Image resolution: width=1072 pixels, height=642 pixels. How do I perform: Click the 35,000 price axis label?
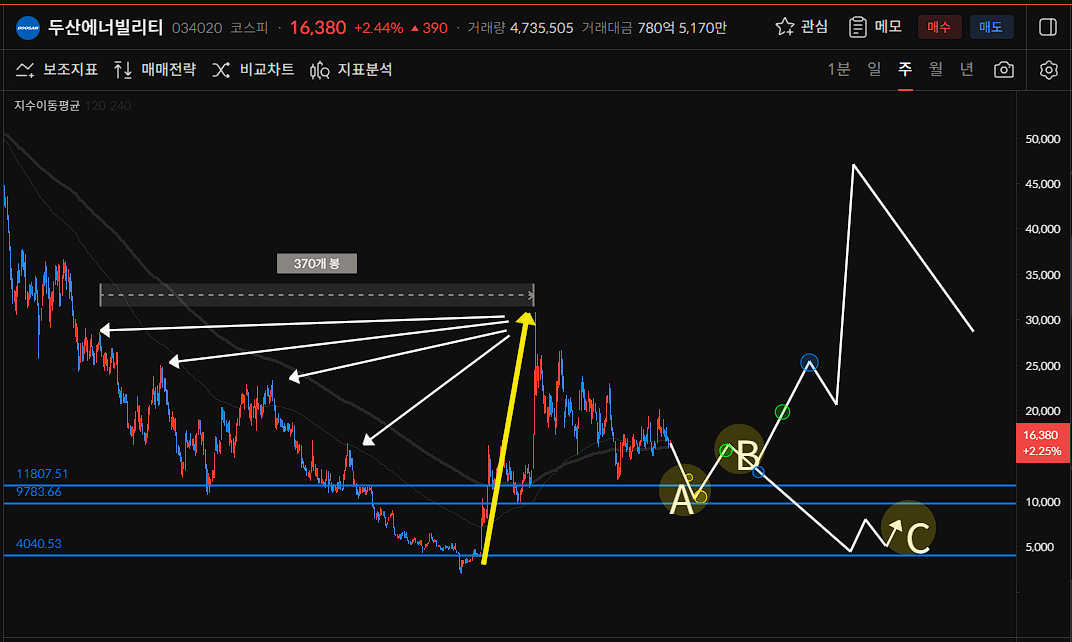point(1043,275)
